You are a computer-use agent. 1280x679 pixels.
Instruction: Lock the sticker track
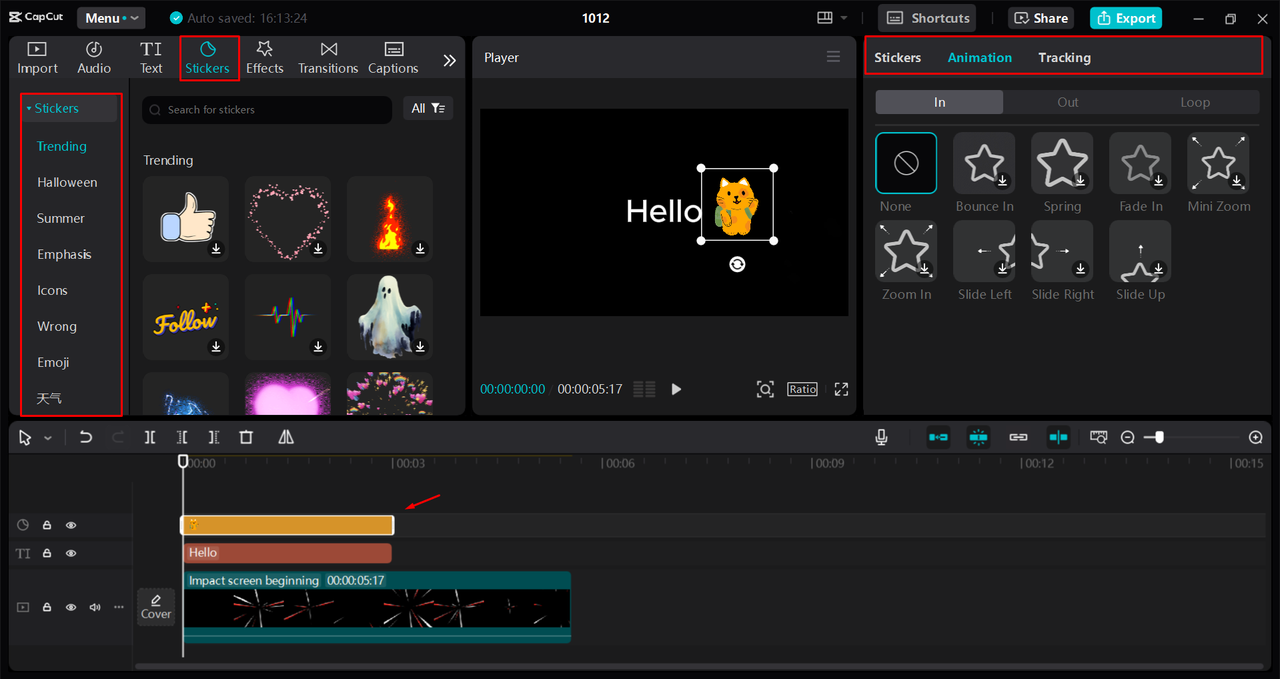click(x=47, y=525)
